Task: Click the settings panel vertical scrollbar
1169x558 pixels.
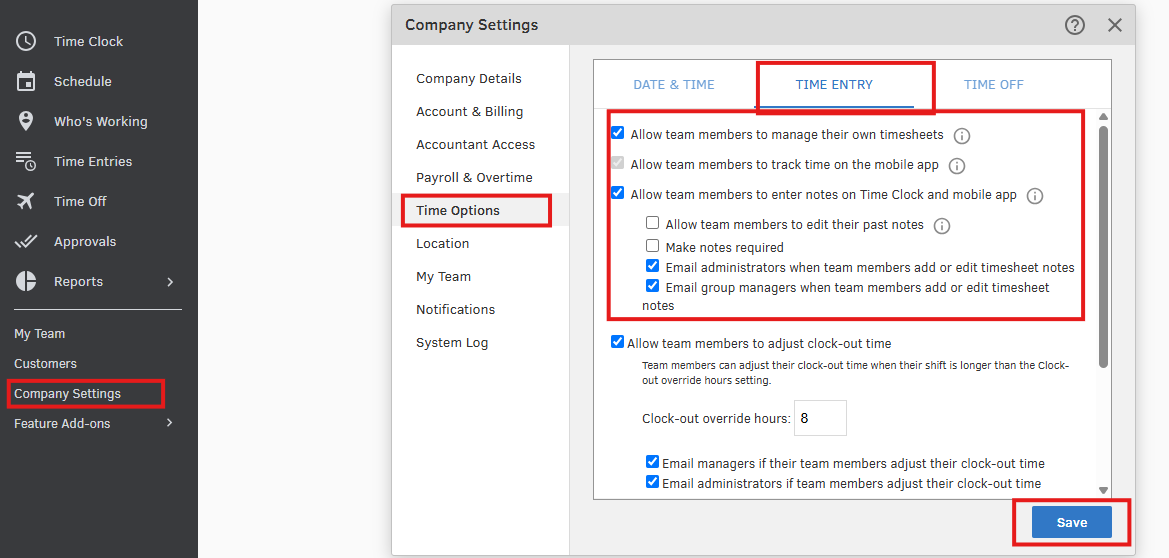Action: pos(1103,245)
